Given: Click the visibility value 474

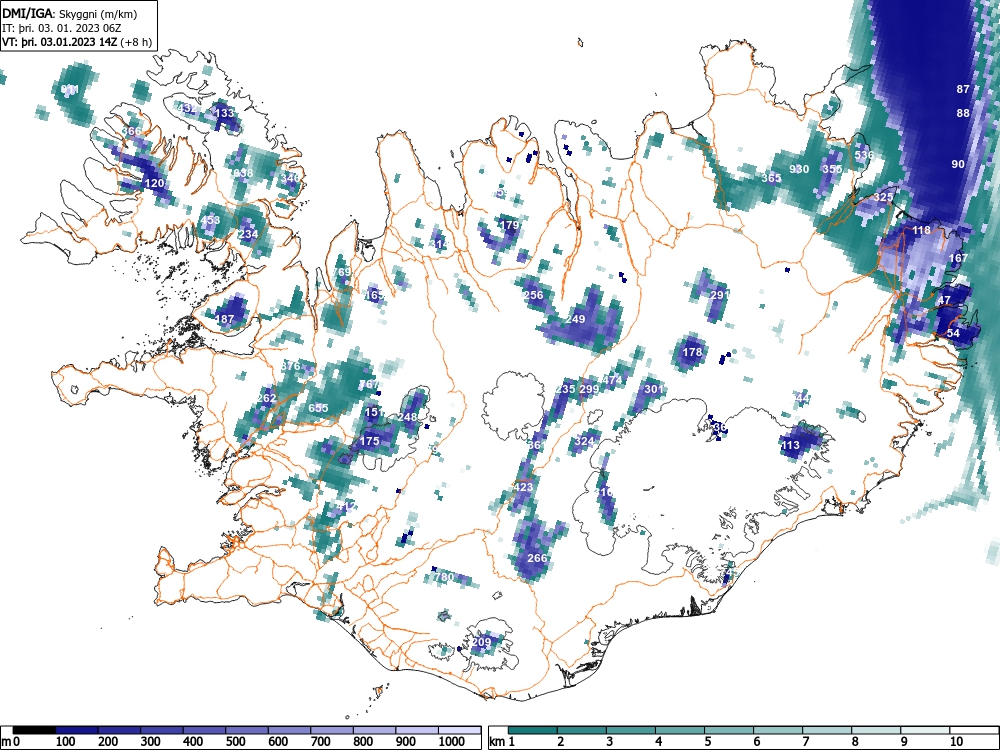Looking at the screenshot, I should 612,380.
